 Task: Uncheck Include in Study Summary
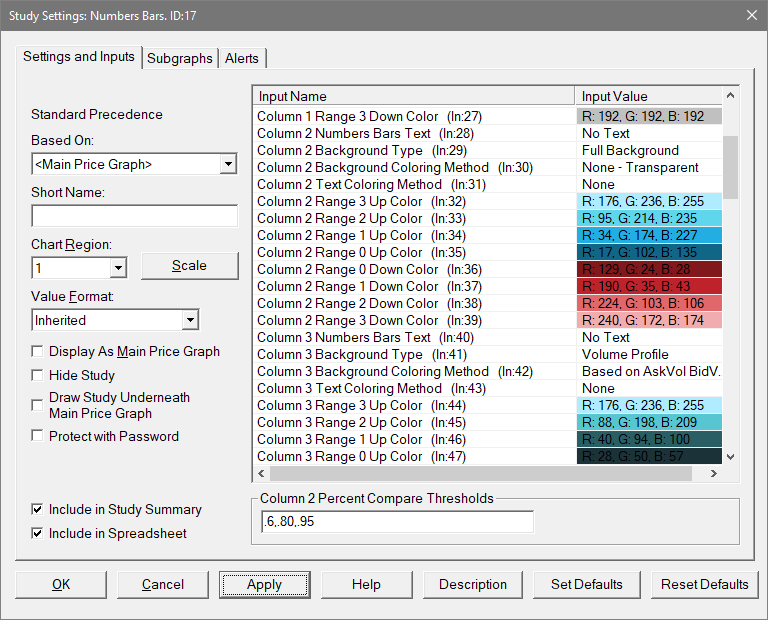pos(38,510)
